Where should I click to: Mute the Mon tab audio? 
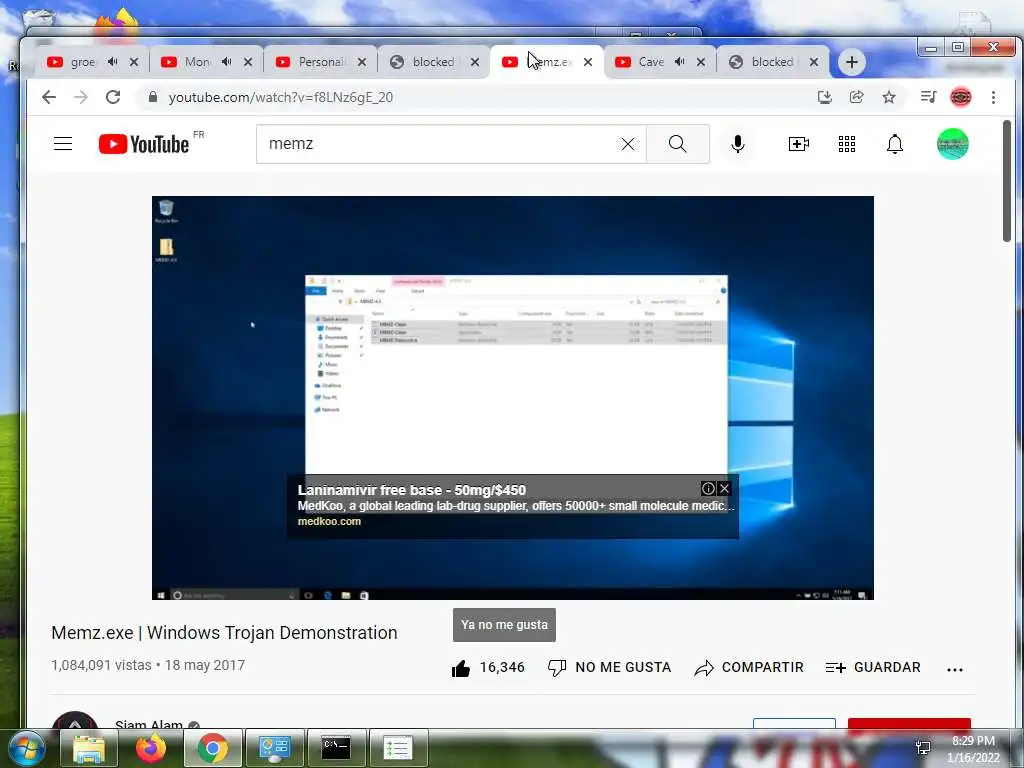click(226, 61)
